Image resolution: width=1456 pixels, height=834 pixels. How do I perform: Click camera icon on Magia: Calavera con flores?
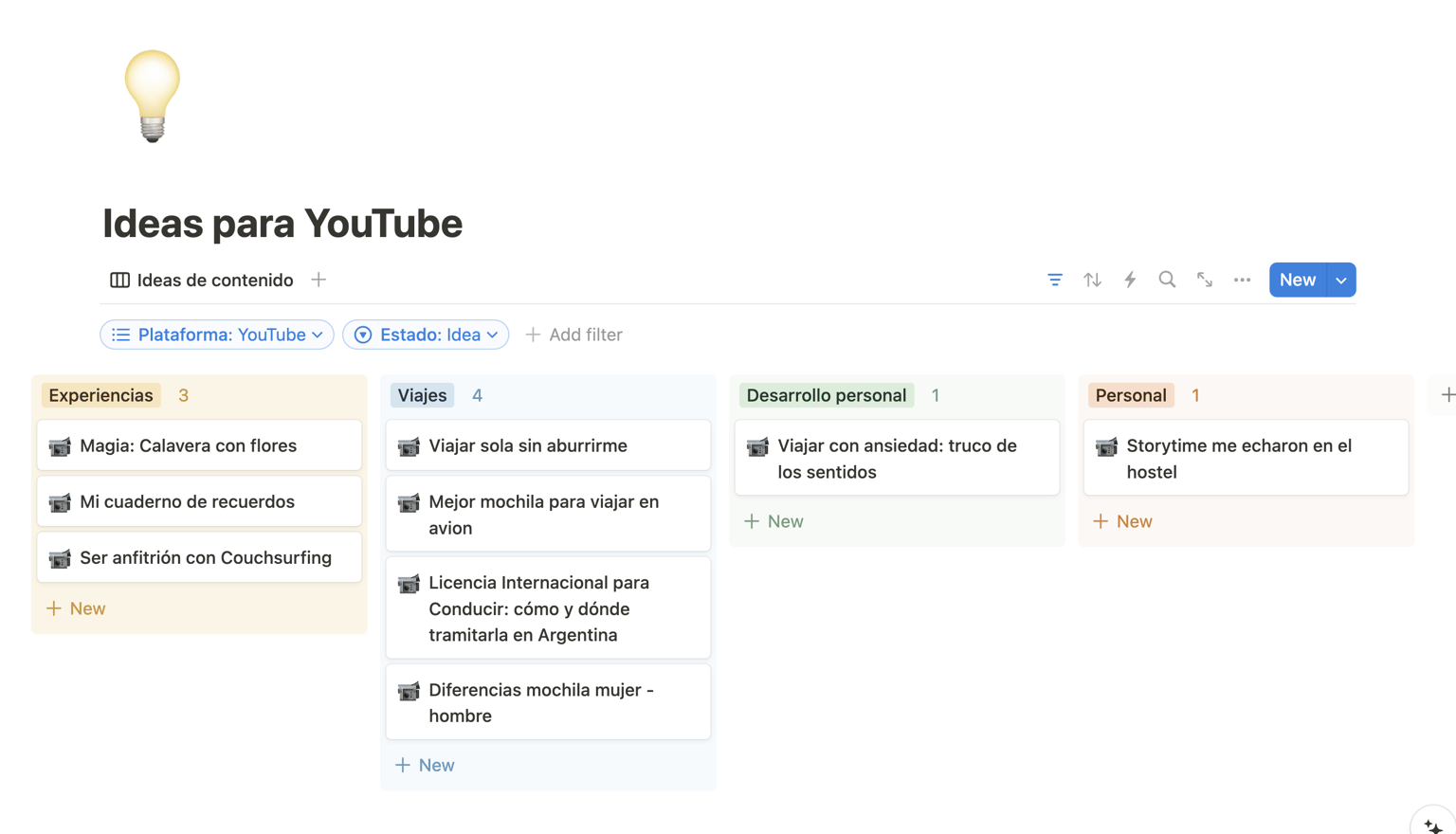(x=60, y=446)
